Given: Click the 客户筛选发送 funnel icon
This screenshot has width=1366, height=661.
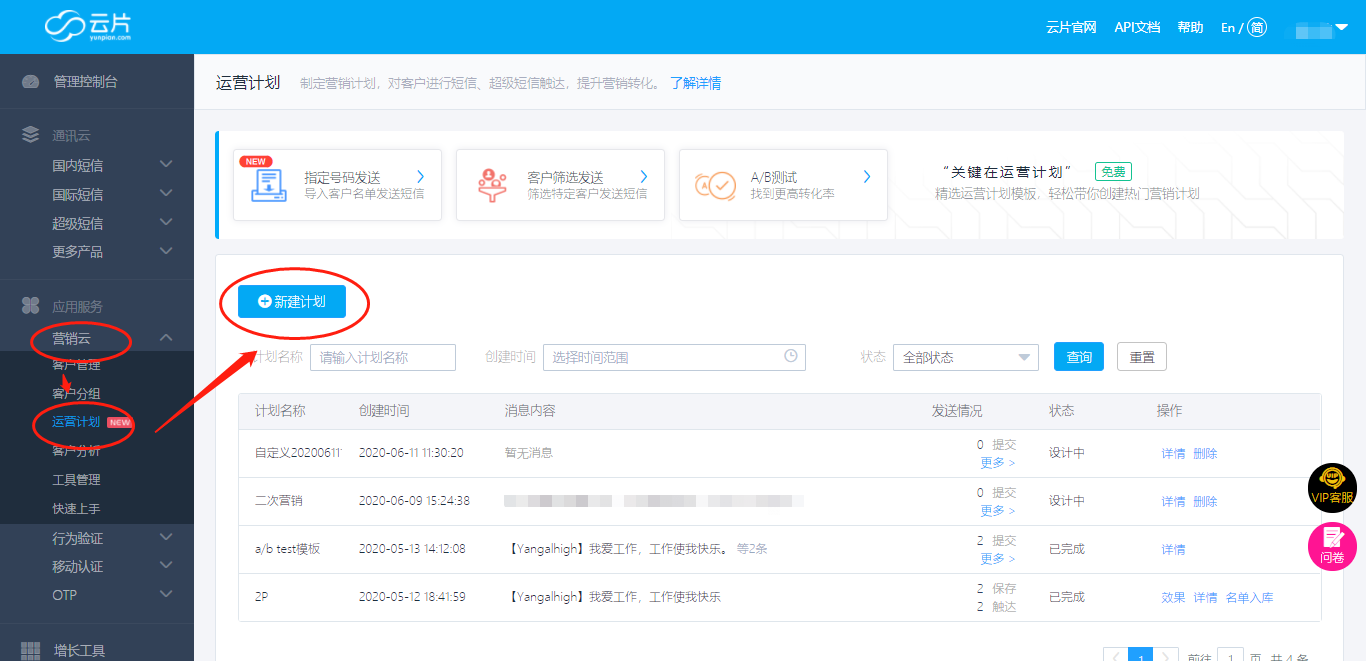Looking at the screenshot, I should click(x=490, y=186).
